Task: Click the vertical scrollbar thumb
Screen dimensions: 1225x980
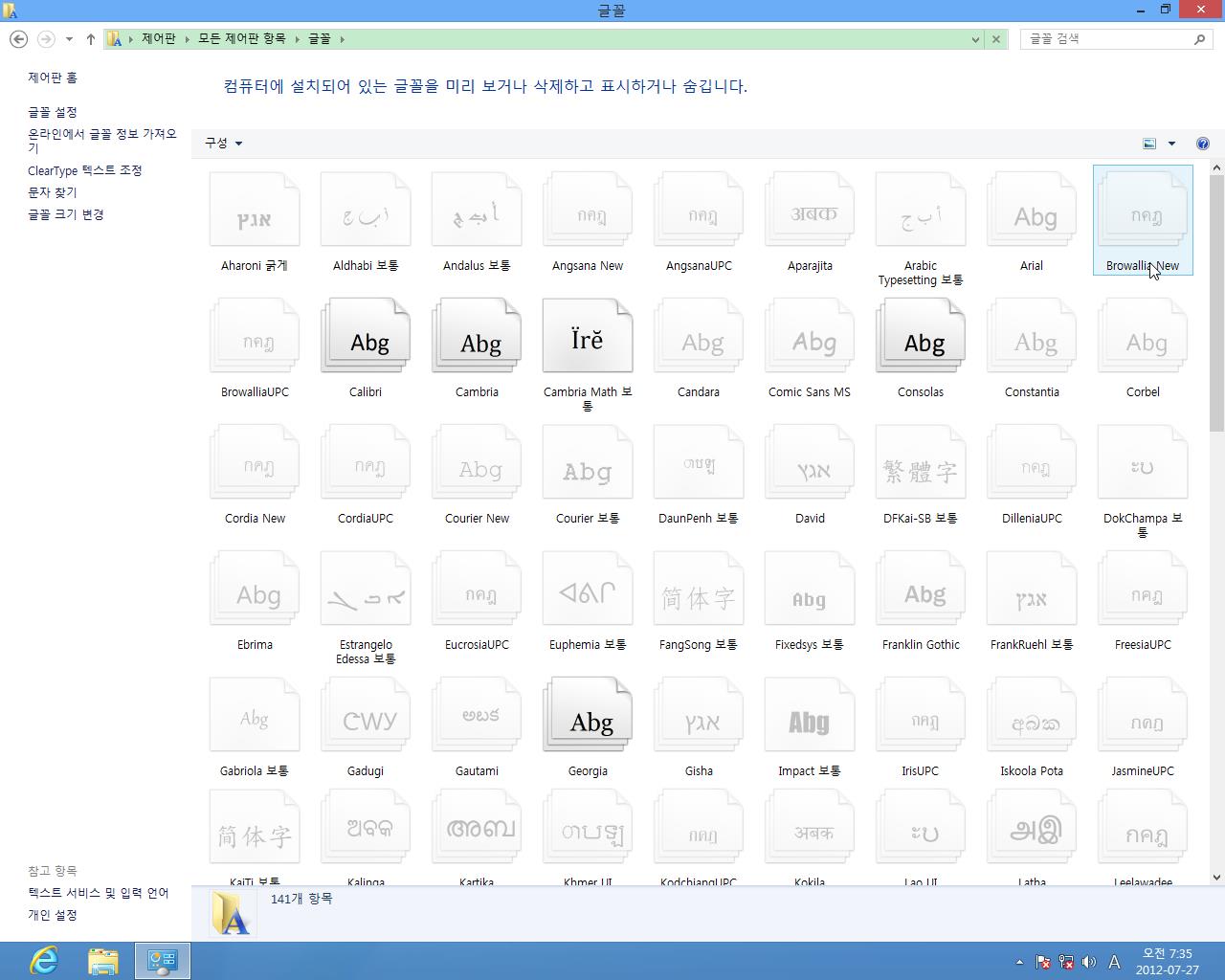Action: (x=1216, y=303)
